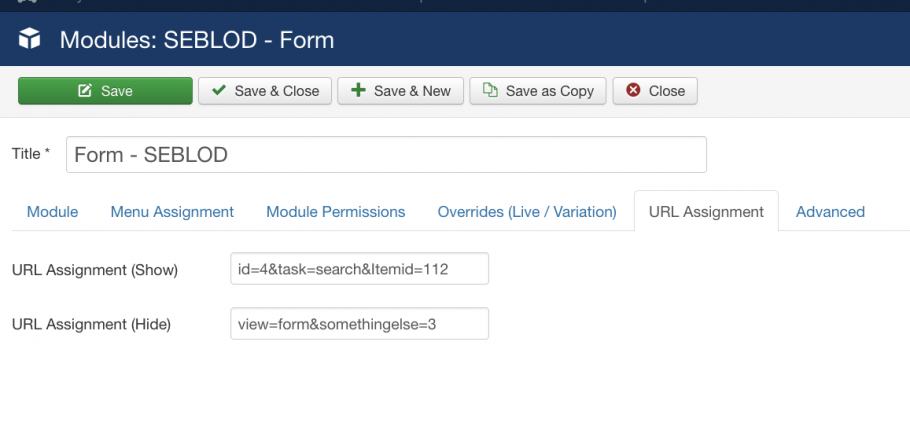The image size is (910, 430).
Task: Open the Menu Assignment tab
Action: 172,212
